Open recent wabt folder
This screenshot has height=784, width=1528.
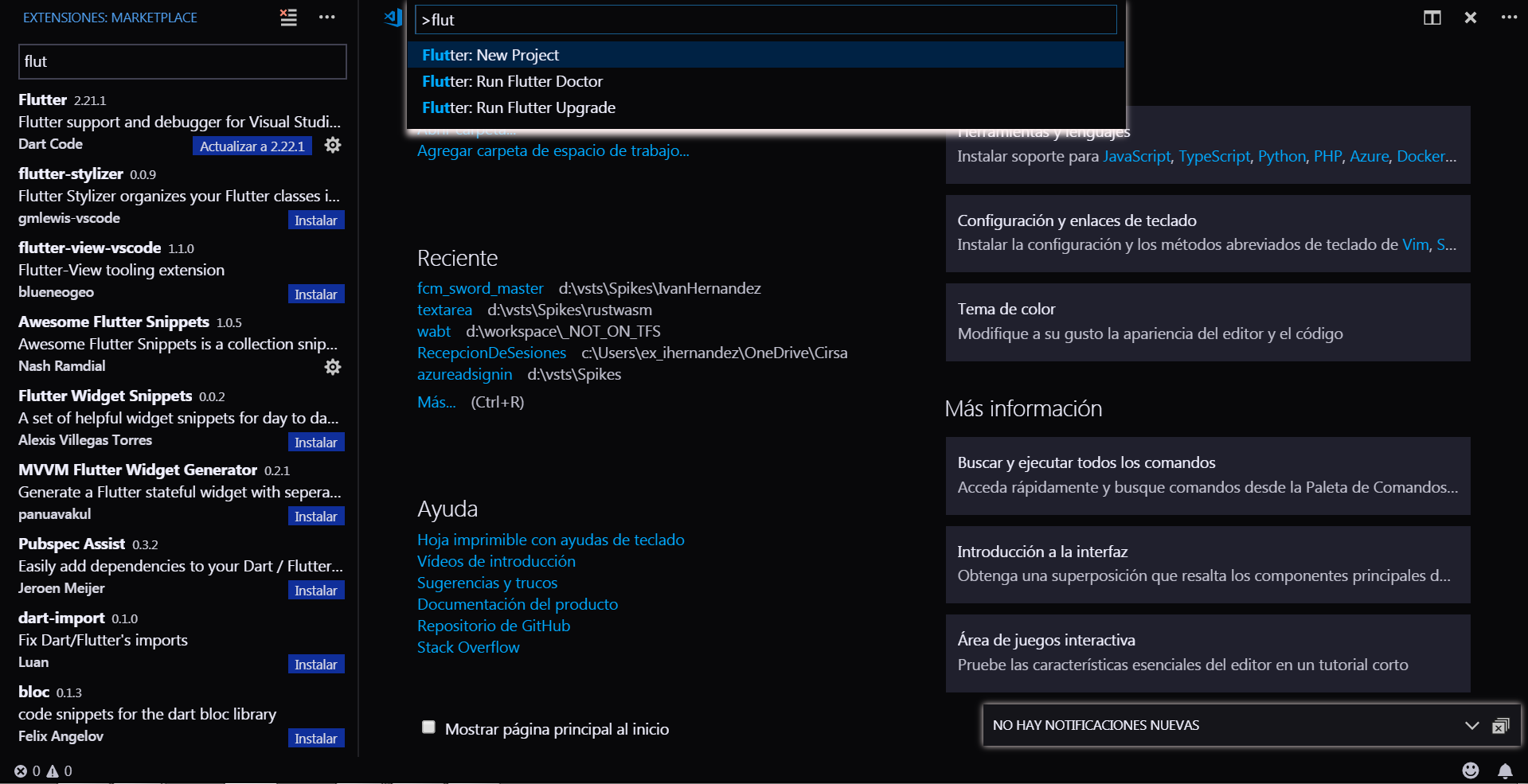coord(434,331)
